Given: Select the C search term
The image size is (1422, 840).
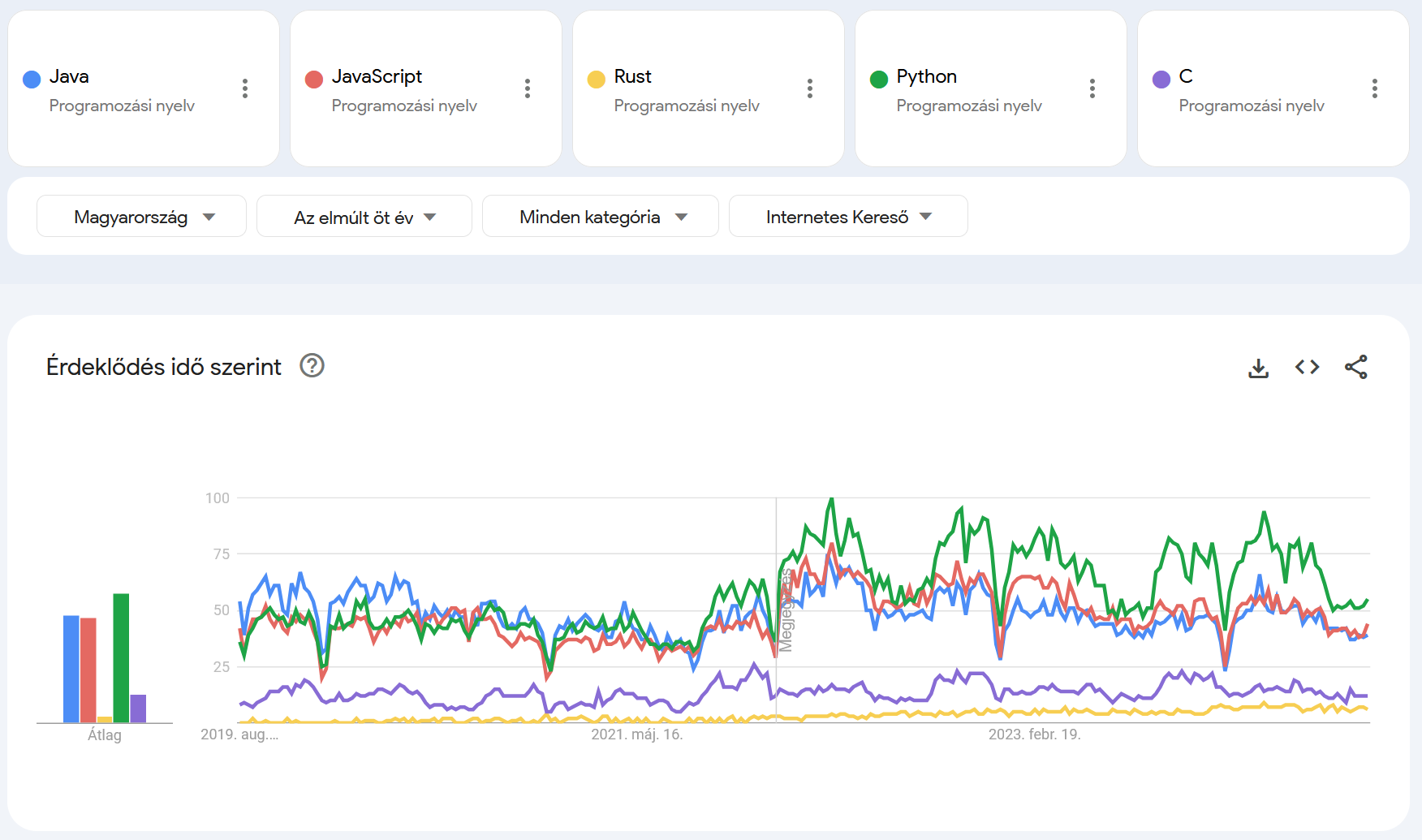Looking at the screenshot, I should [x=1186, y=76].
